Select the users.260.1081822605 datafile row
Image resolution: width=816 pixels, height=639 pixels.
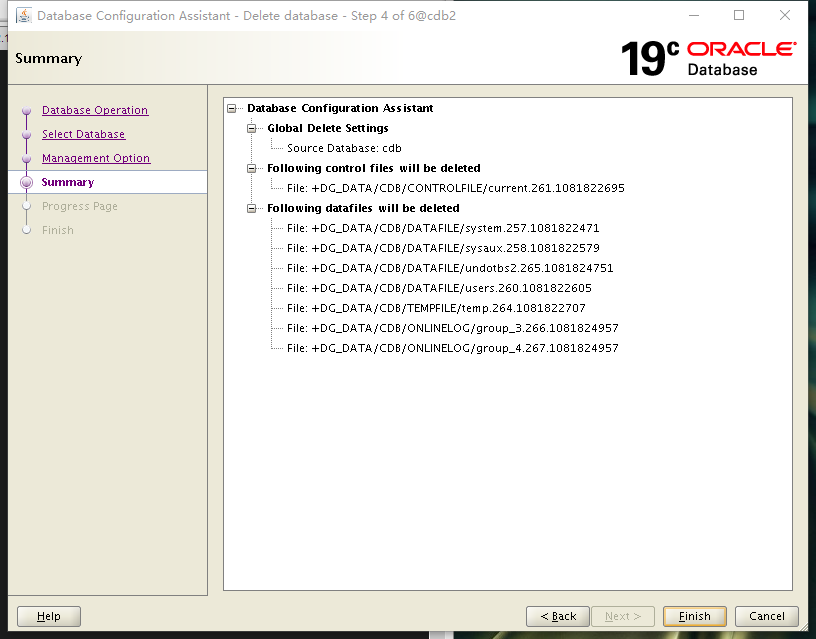439,288
